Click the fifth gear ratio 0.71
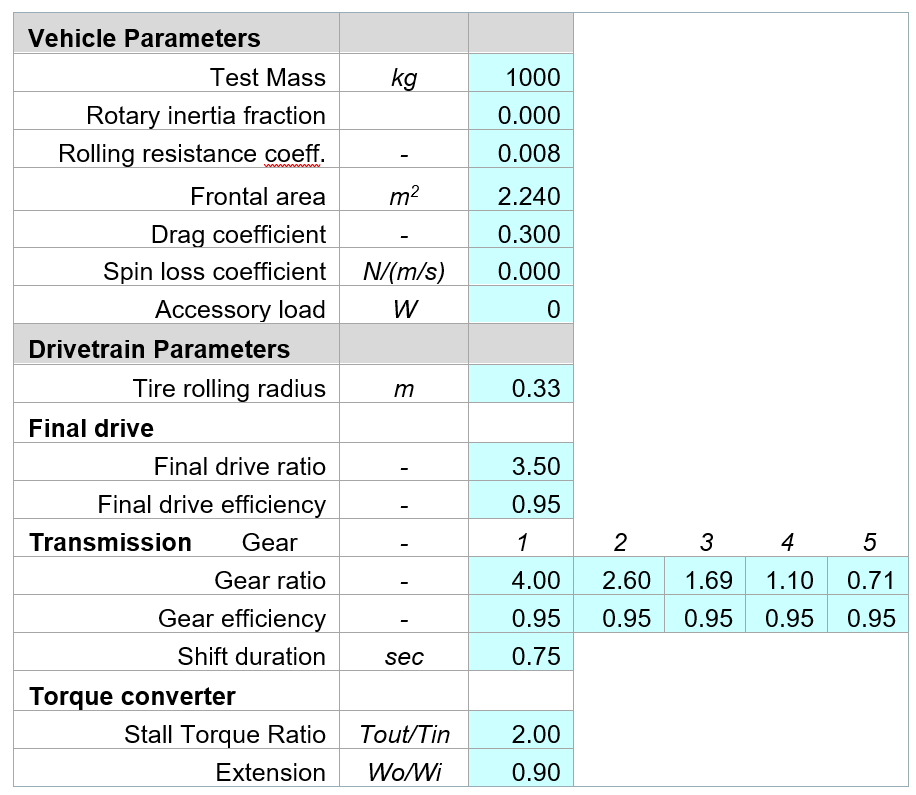This screenshot has width=916, height=795. tap(870, 580)
